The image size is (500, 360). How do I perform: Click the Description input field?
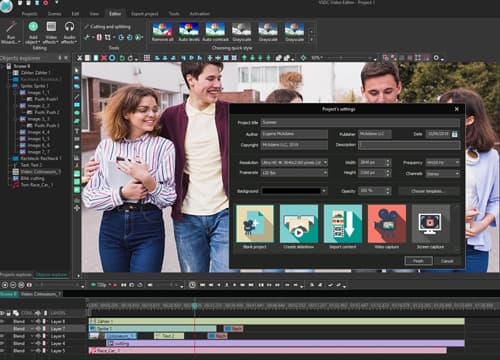[x=409, y=145]
